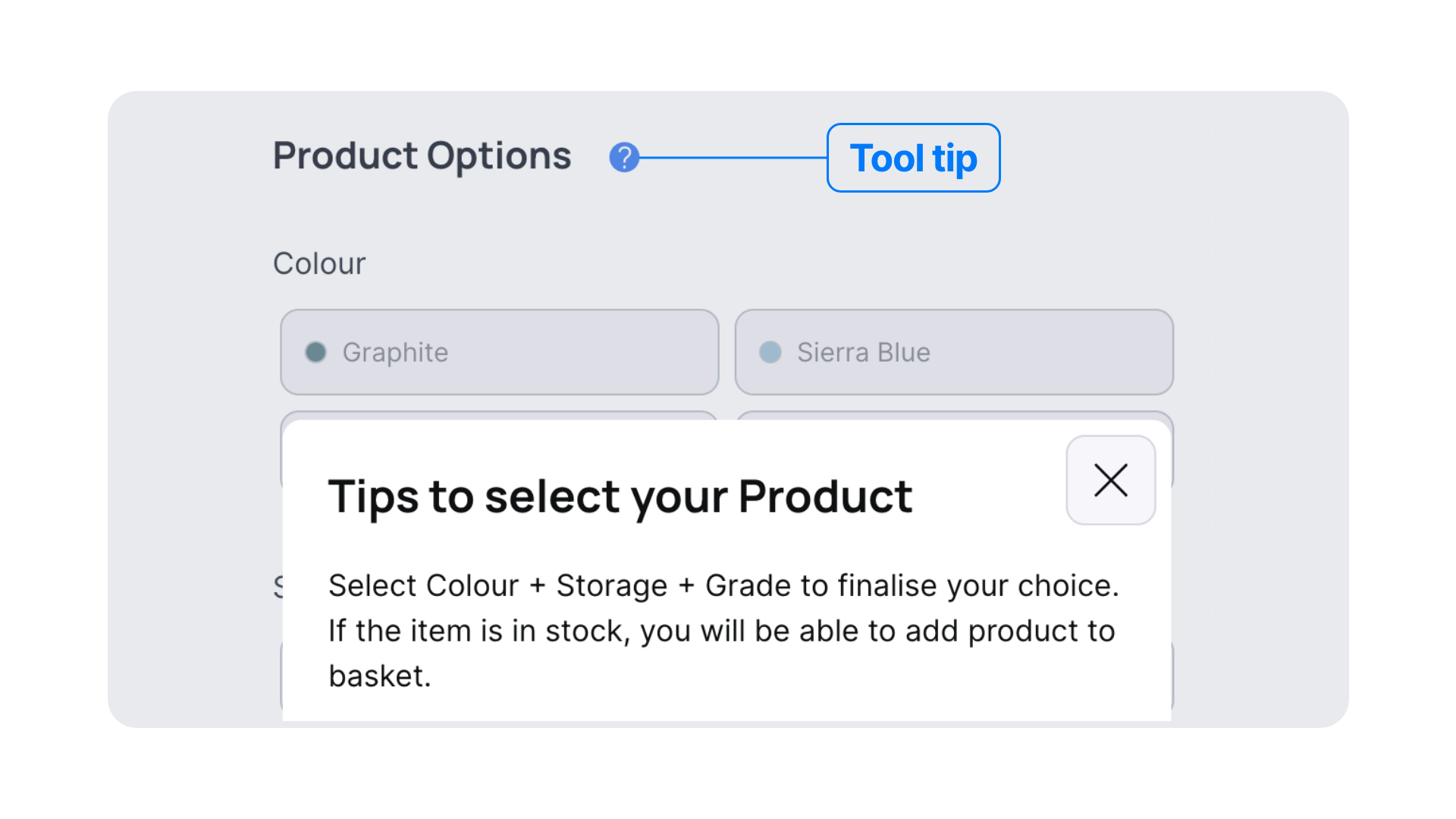Click the Tips to select your Product title
The image size is (1456, 819).
[x=620, y=497]
